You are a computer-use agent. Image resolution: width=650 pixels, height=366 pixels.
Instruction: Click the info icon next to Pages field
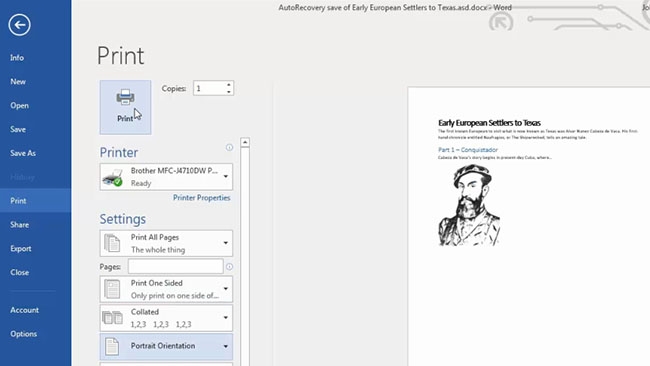229,267
